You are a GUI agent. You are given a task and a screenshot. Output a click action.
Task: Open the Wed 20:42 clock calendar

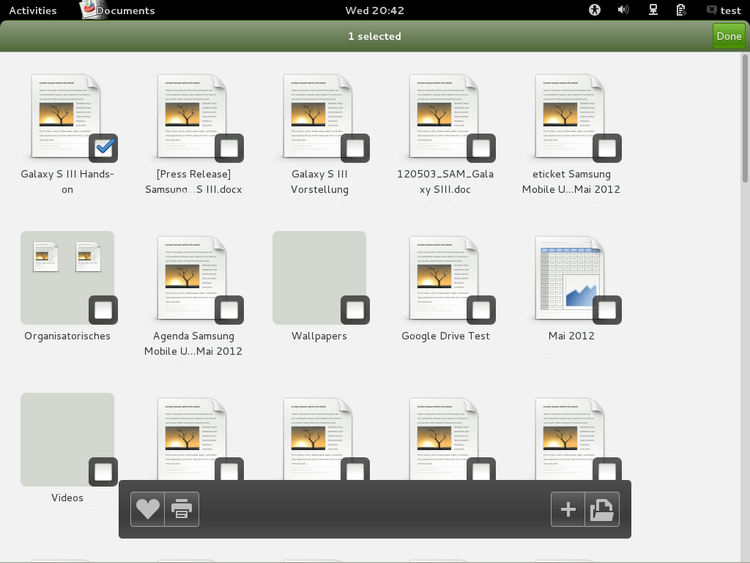[x=374, y=10]
